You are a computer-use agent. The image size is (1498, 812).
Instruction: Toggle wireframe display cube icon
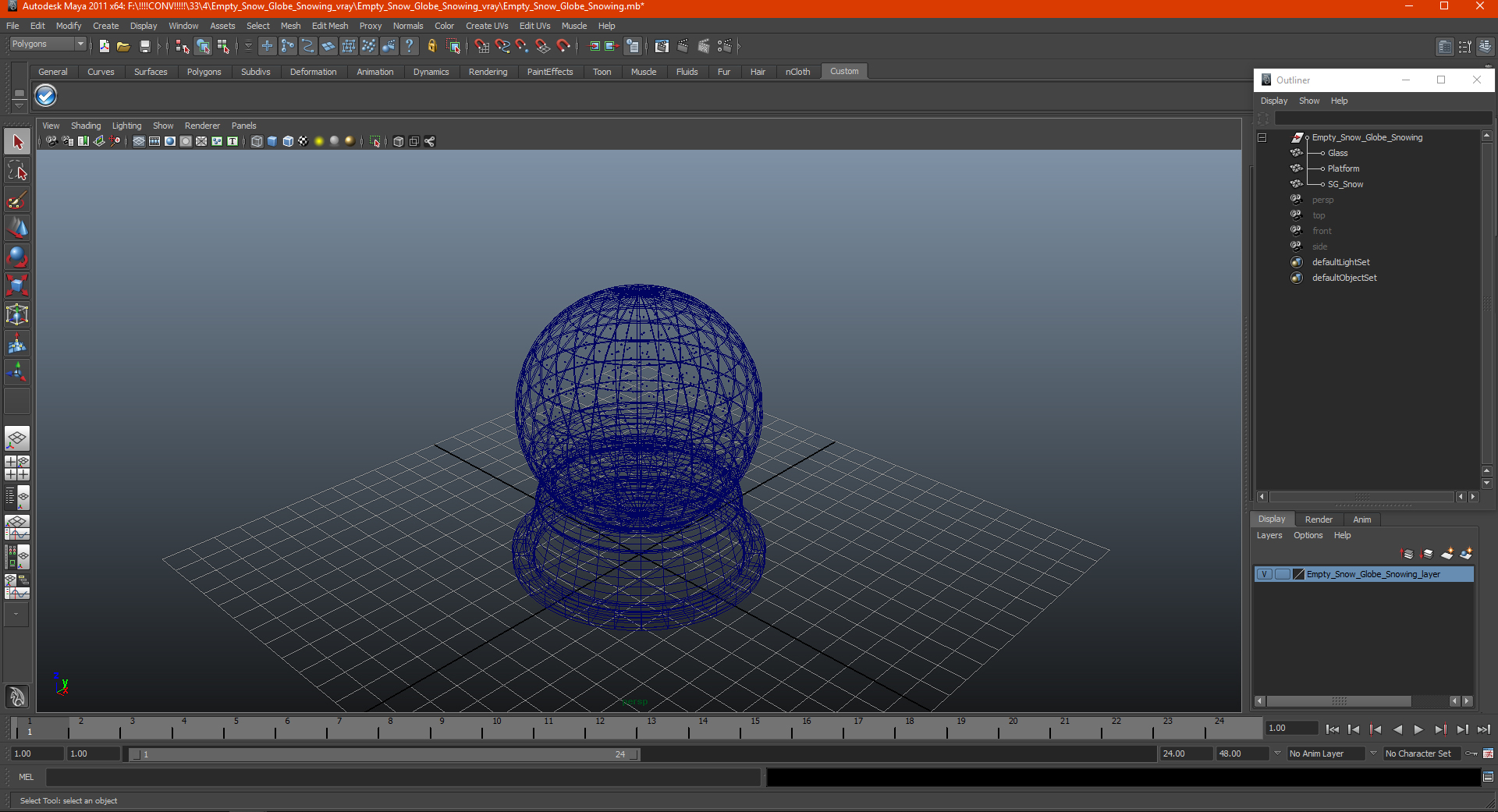pyautogui.click(x=257, y=141)
